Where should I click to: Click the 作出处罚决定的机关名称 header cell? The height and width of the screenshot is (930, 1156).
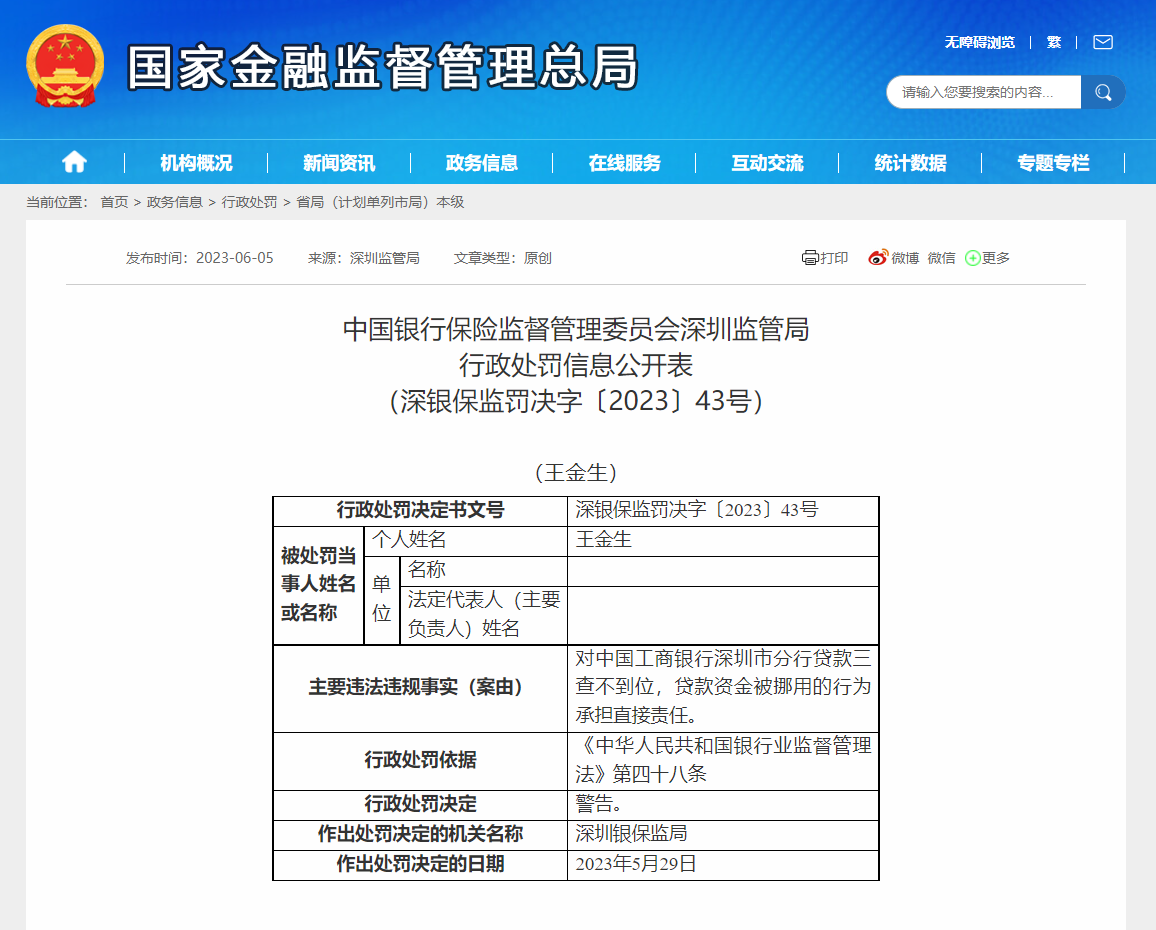pyautogui.click(x=420, y=835)
